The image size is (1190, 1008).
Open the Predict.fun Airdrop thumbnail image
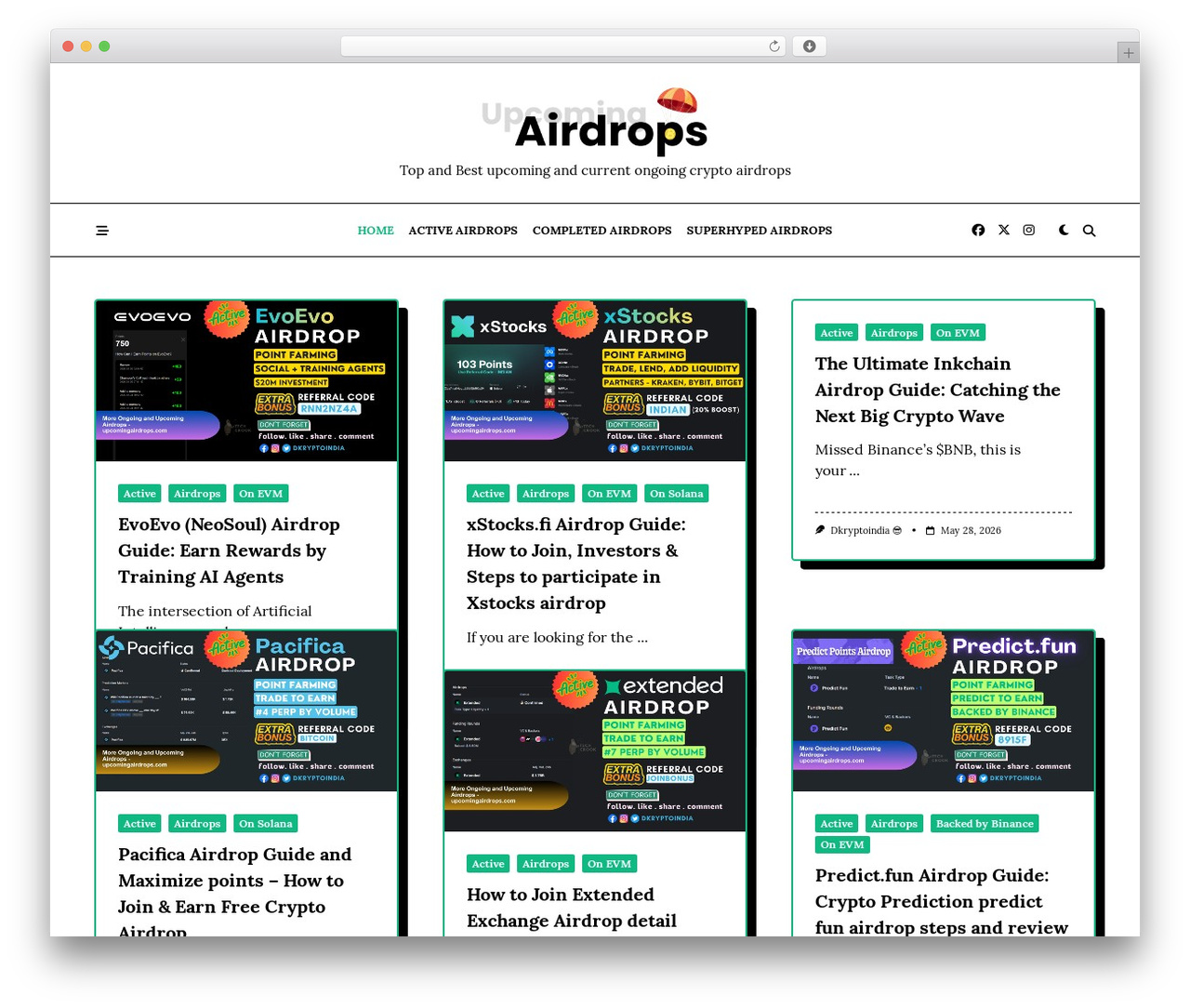coord(944,711)
